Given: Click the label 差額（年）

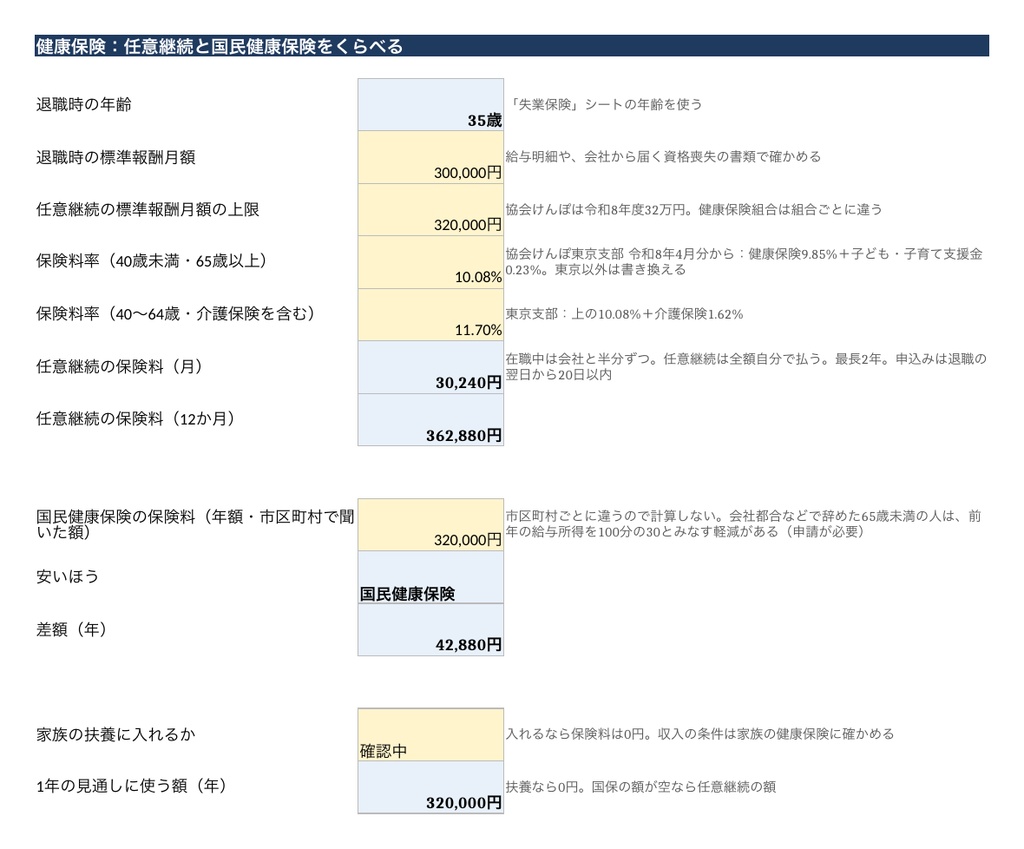Looking at the screenshot, I should 72,630.
